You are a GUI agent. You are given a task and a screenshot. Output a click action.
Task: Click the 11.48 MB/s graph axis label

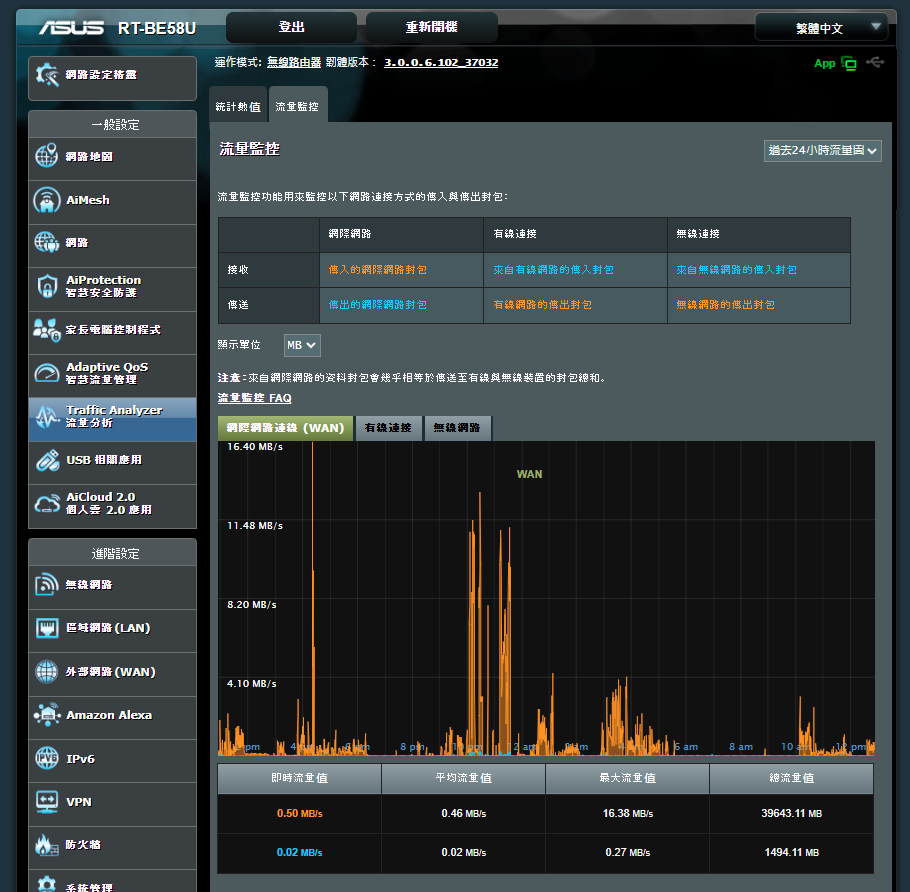[255, 526]
